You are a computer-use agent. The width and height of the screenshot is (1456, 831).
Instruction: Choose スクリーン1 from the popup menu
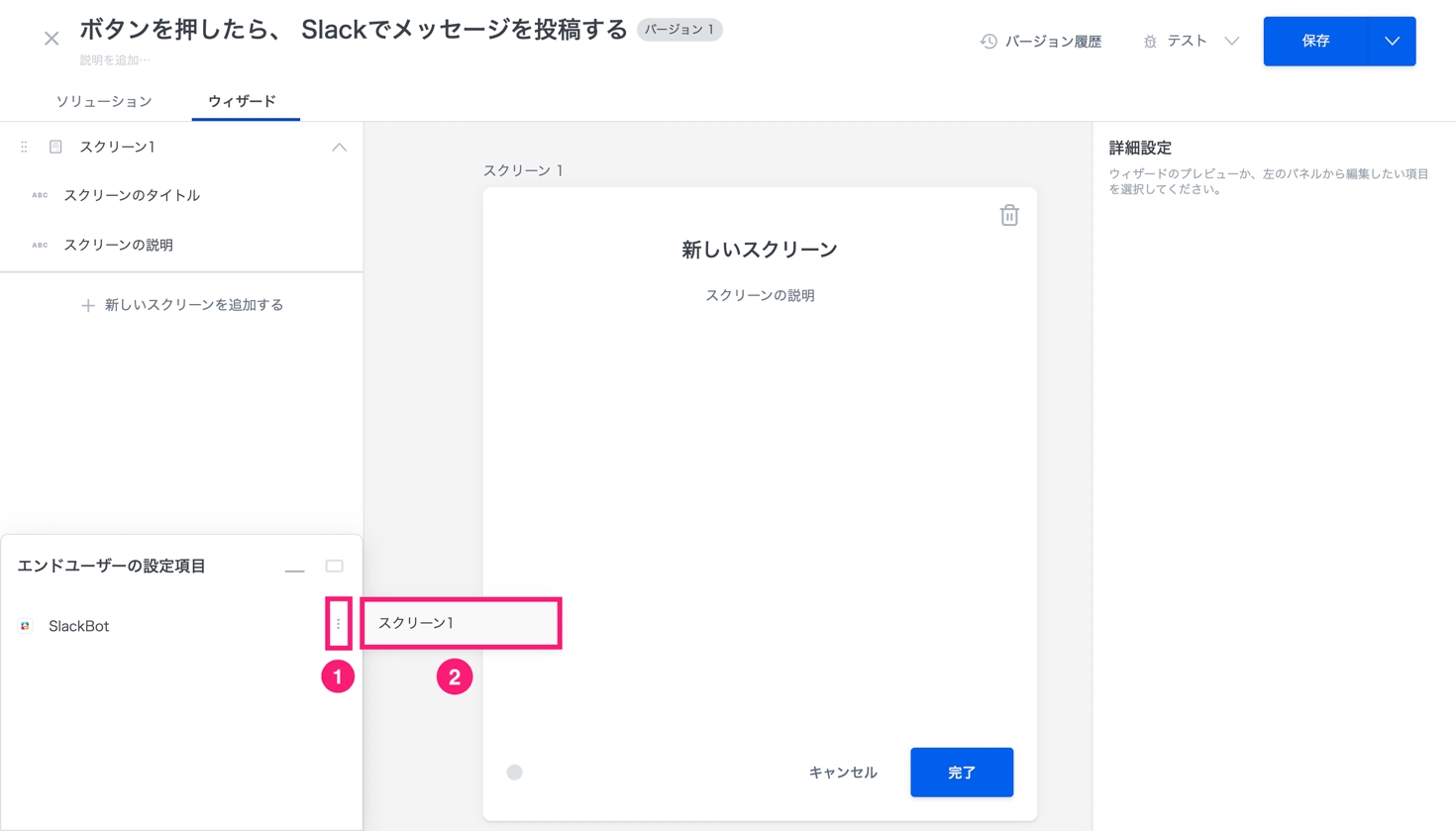point(461,623)
